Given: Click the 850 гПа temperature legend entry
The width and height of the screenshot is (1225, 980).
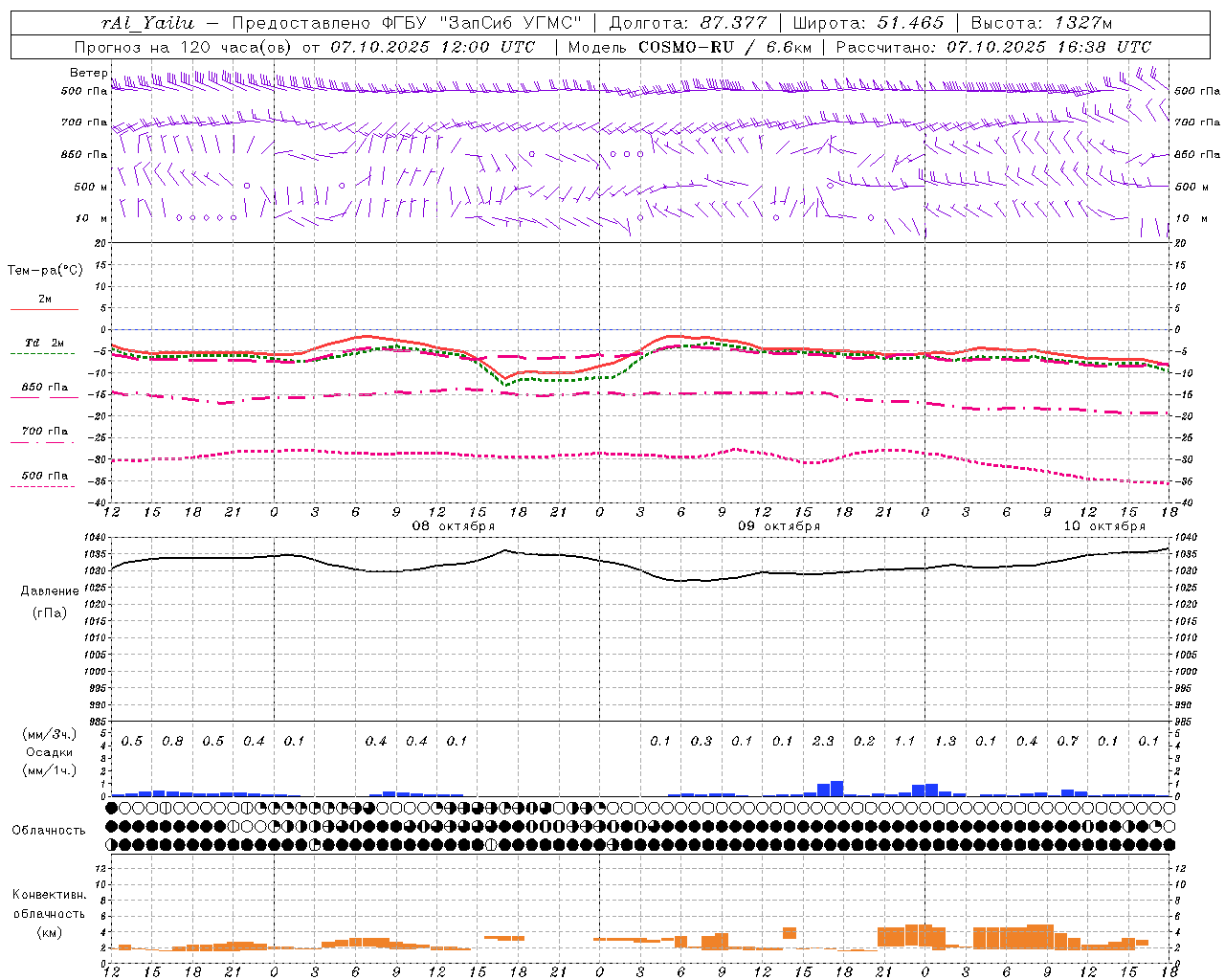Looking at the screenshot, I should pos(44,388).
